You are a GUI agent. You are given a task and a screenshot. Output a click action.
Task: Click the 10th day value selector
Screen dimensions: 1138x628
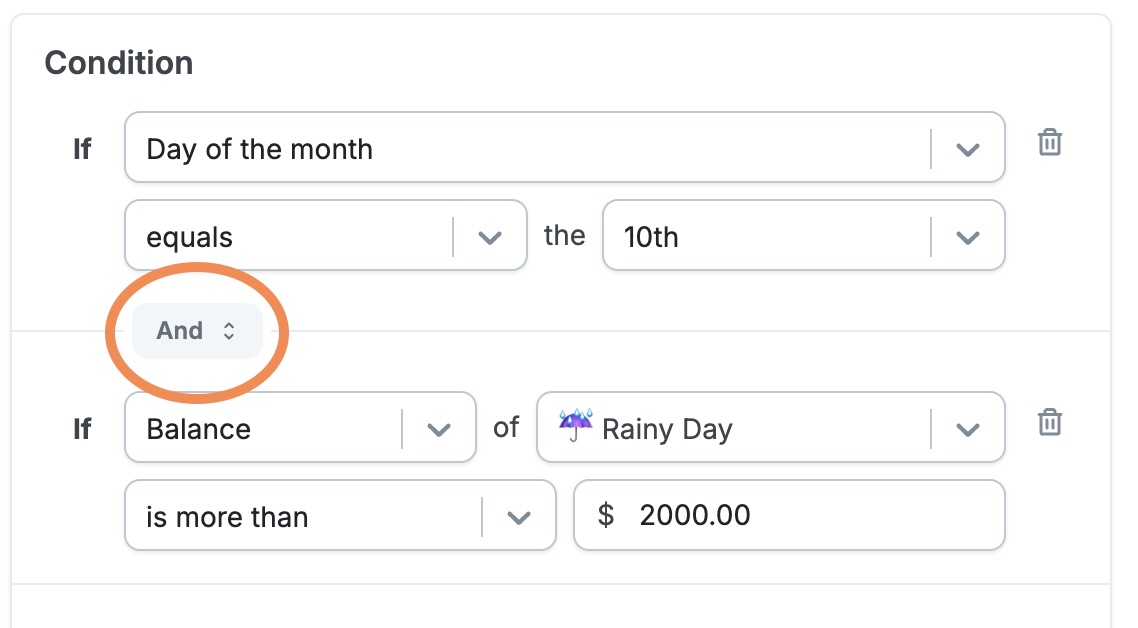coord(803,235)
